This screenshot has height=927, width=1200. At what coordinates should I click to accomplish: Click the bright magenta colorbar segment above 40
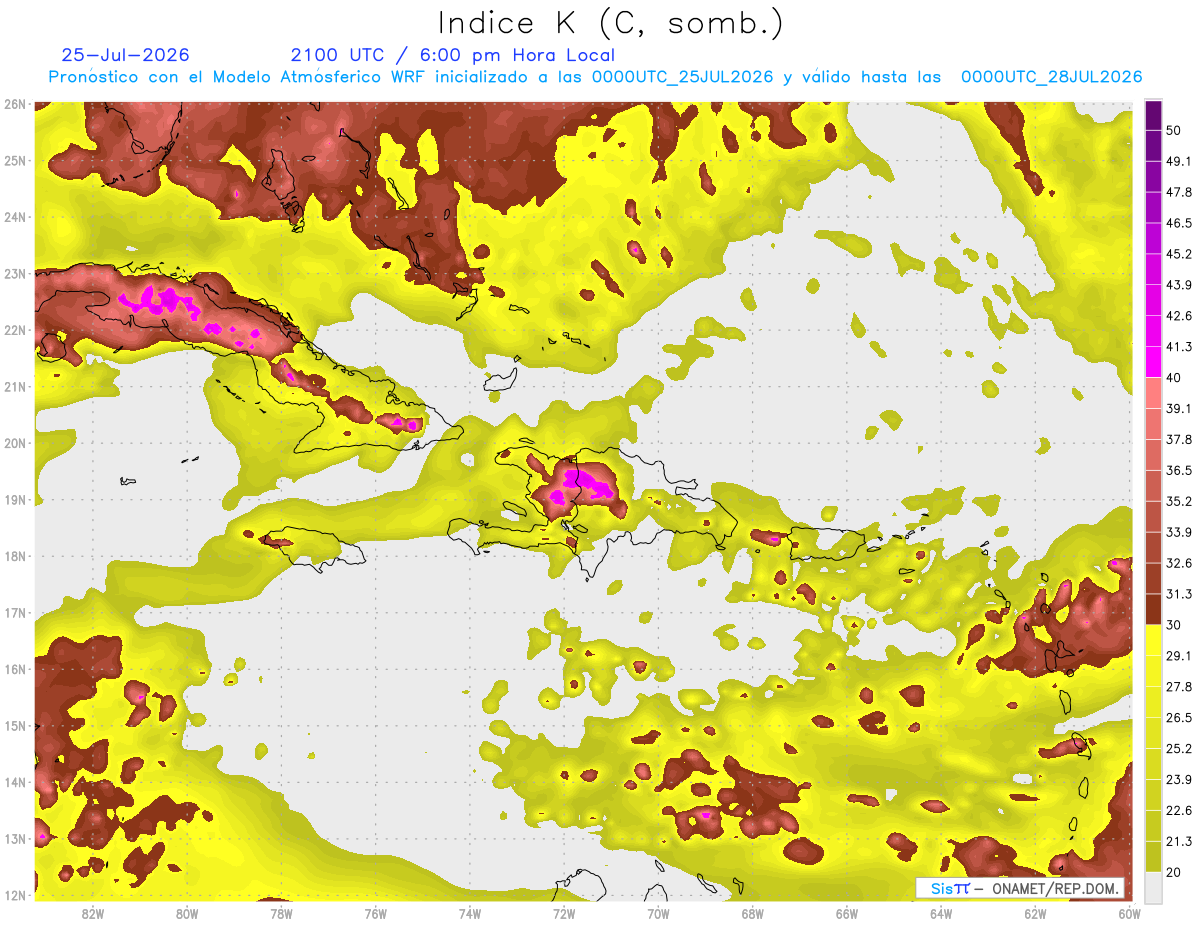pos(1153,361)
